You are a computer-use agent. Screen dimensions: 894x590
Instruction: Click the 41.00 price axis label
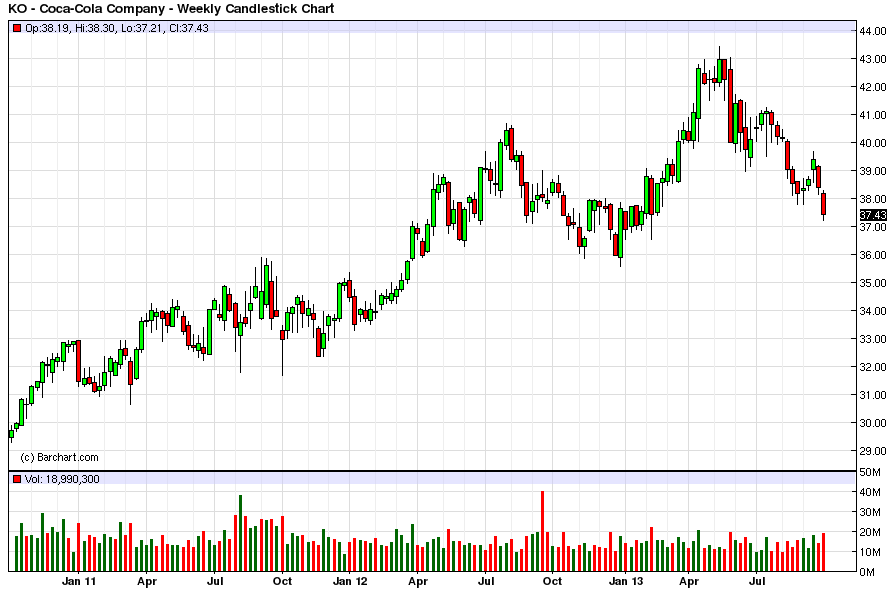(x=873, y=115)
